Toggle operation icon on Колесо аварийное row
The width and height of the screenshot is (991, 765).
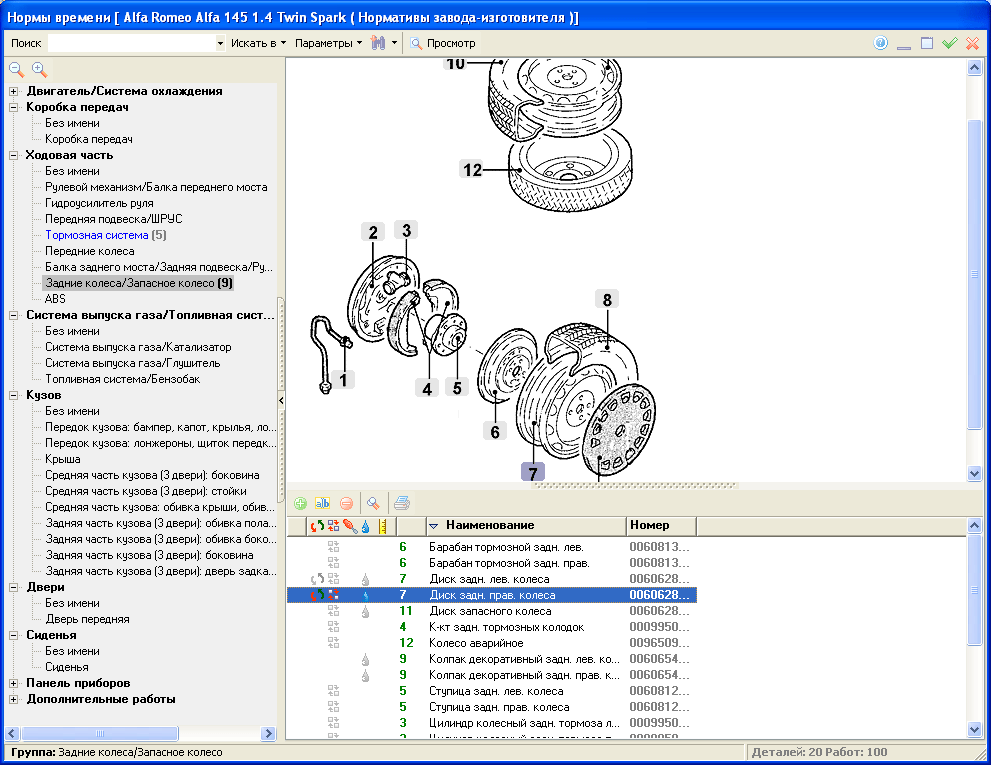(334, 643)
